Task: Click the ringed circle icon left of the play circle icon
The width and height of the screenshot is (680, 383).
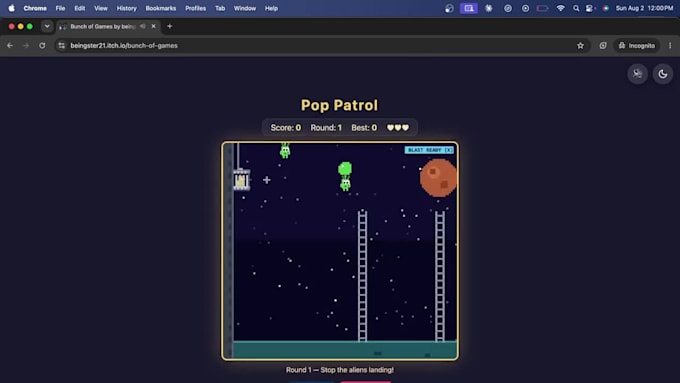Action: 508,8
